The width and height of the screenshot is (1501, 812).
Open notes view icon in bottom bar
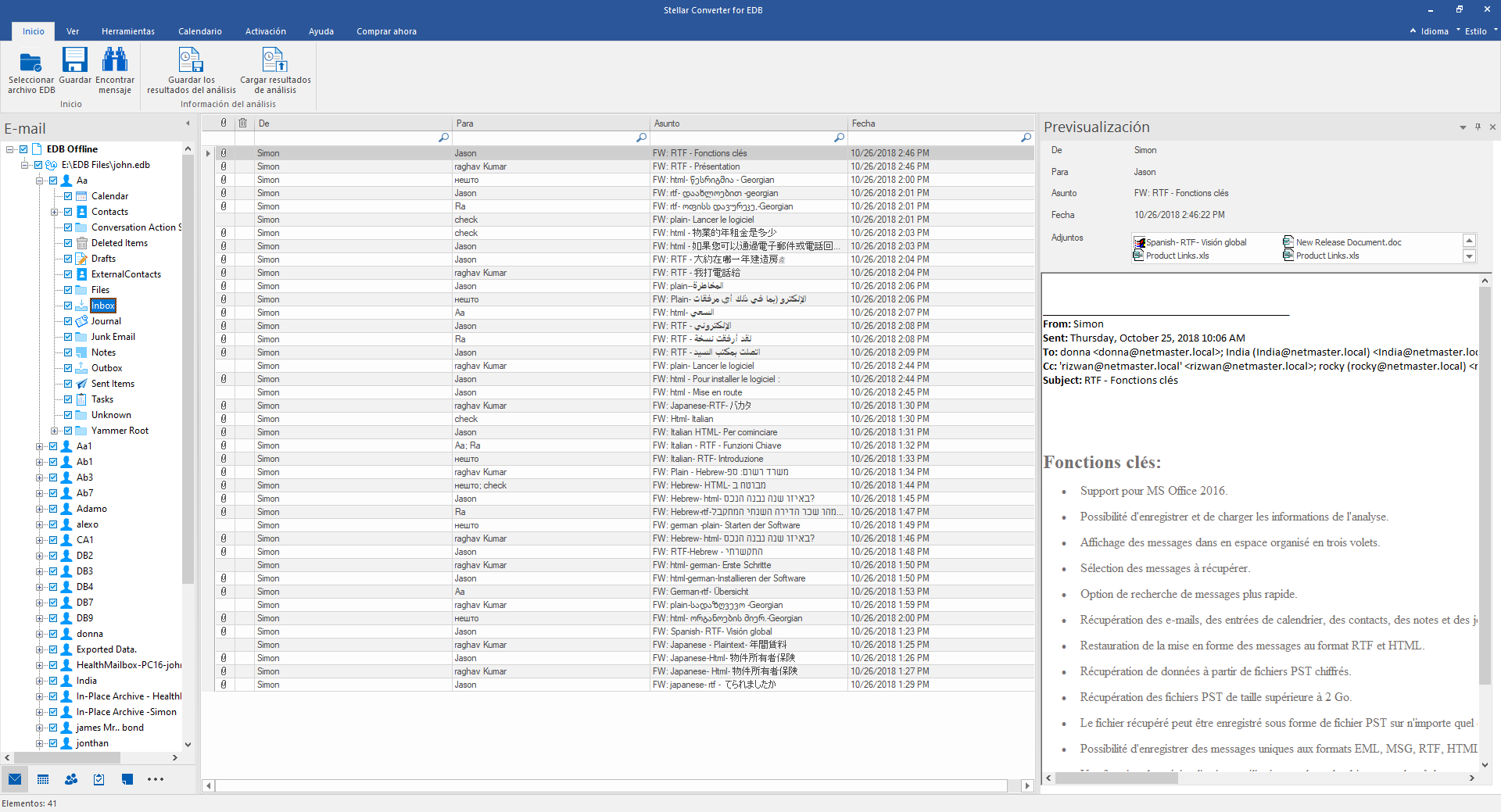127,779
